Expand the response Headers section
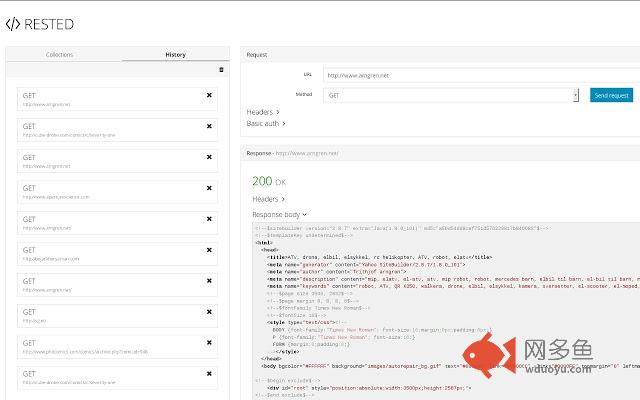The width and height of the screenshot is (640, 400). (x=268, y=199)
